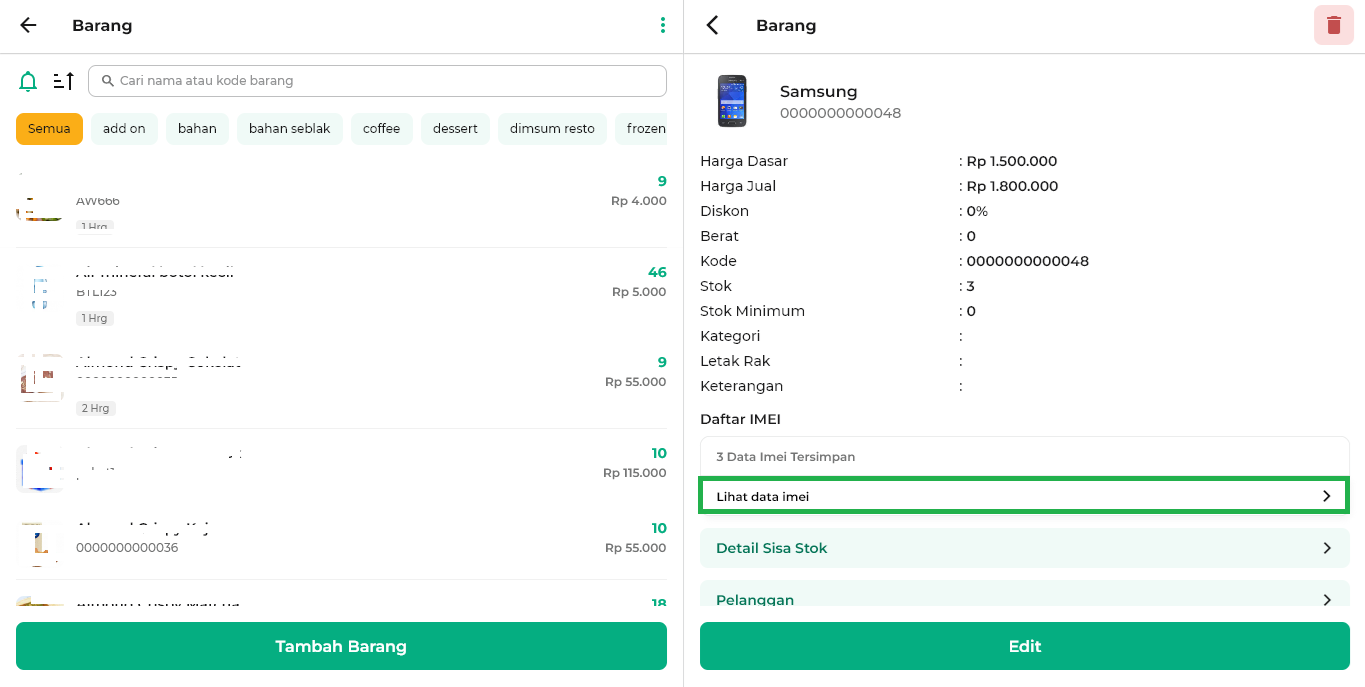
Task: Filter by dessert category
Action: 455,129
